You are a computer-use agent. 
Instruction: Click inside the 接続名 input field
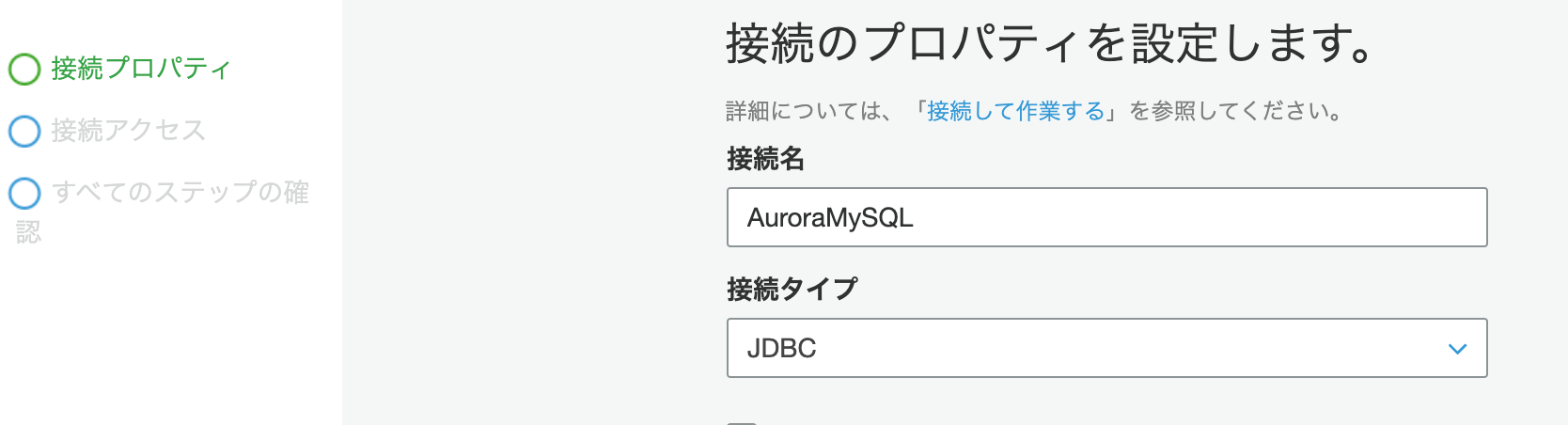point(1106,217)
